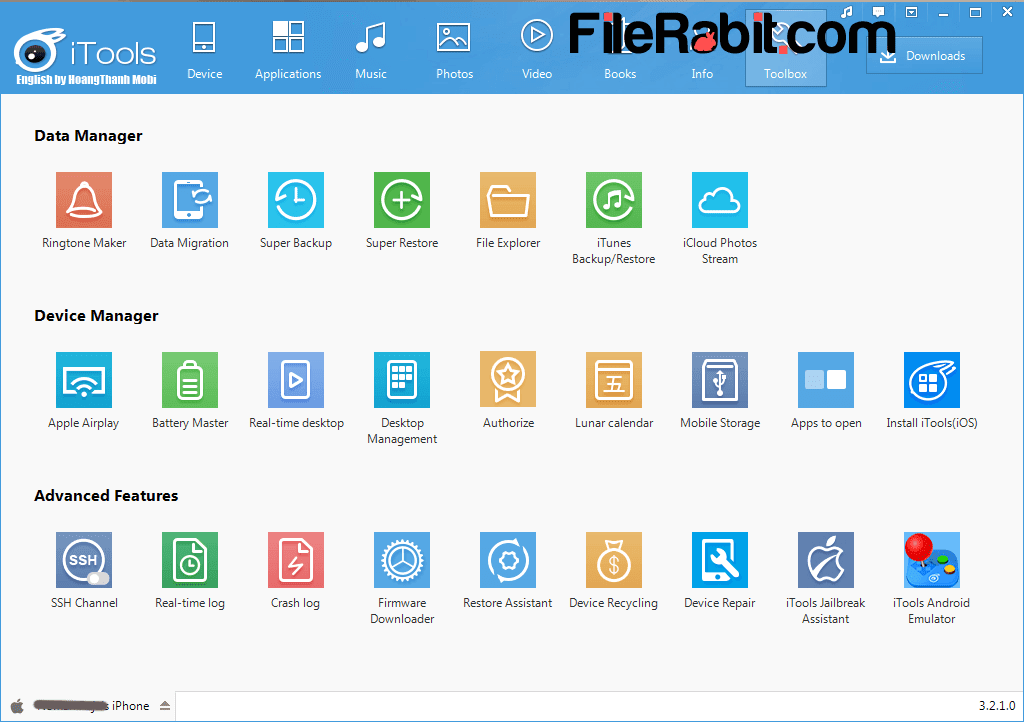Screen dimensions: 1024x722
Task: Open Mobile Storage
Action: click(720, 380)
